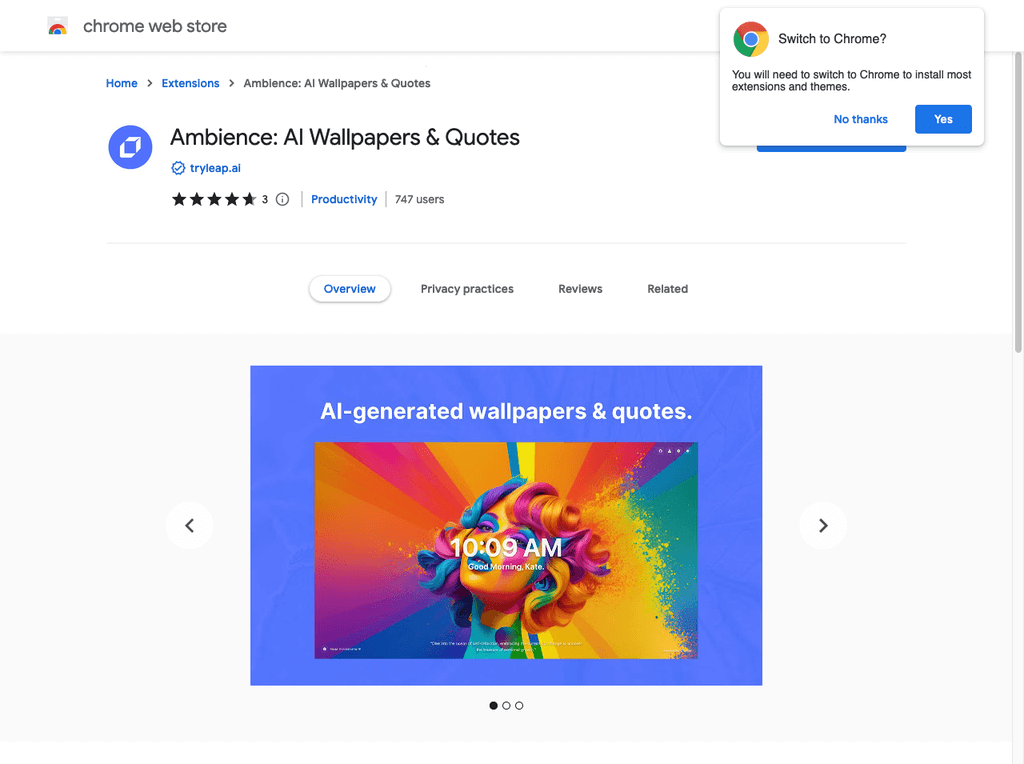Show the previous screenshot with left arrow
Viewport: 1024px width, 764px height.
point(189,525)
